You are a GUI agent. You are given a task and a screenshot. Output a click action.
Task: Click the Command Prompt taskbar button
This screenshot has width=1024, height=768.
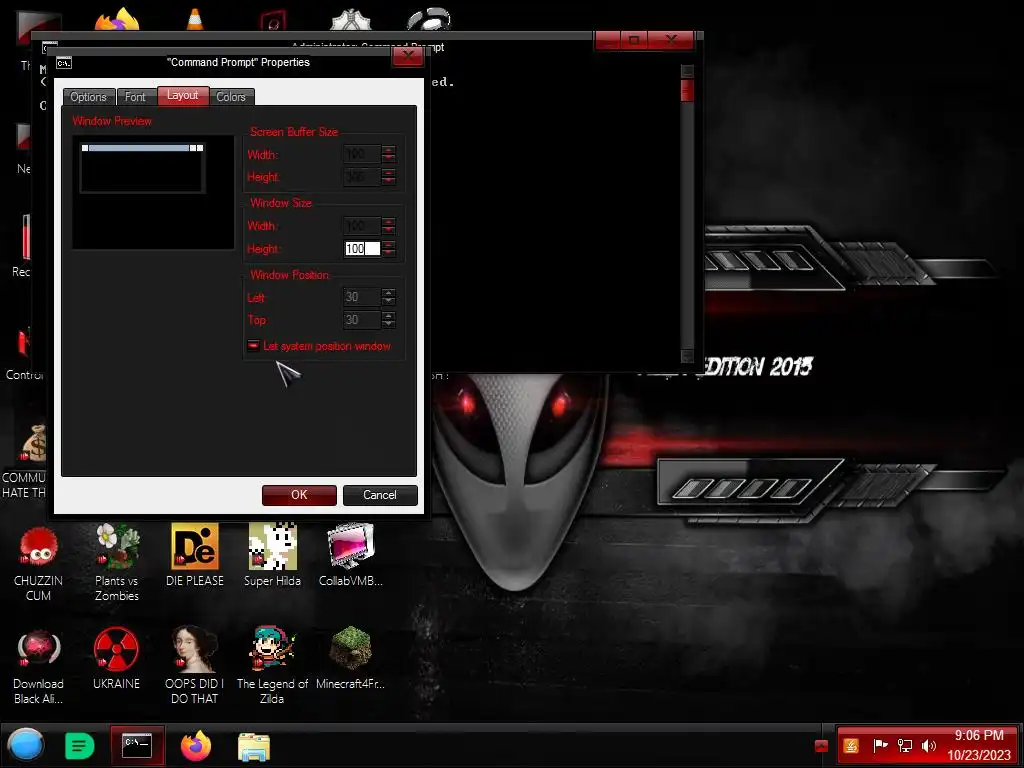(137, 746)
